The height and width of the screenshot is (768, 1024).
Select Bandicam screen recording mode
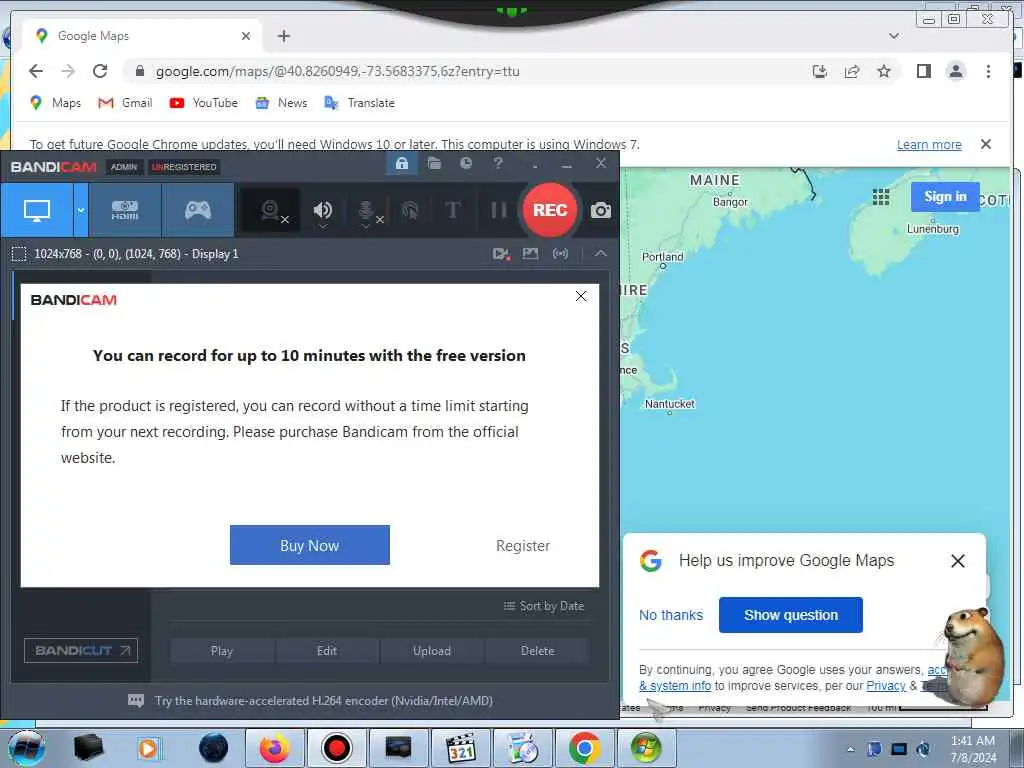(37, 210)
